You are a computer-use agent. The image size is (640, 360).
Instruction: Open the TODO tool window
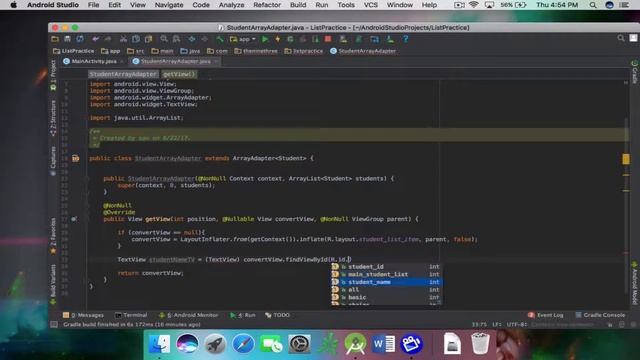coord(278,315)
